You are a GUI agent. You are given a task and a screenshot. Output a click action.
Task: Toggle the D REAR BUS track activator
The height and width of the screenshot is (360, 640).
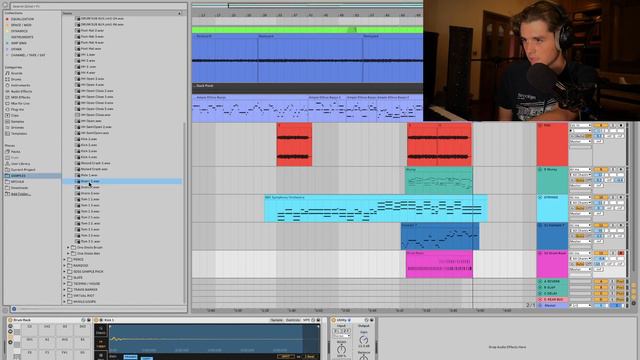coord(600,300)
